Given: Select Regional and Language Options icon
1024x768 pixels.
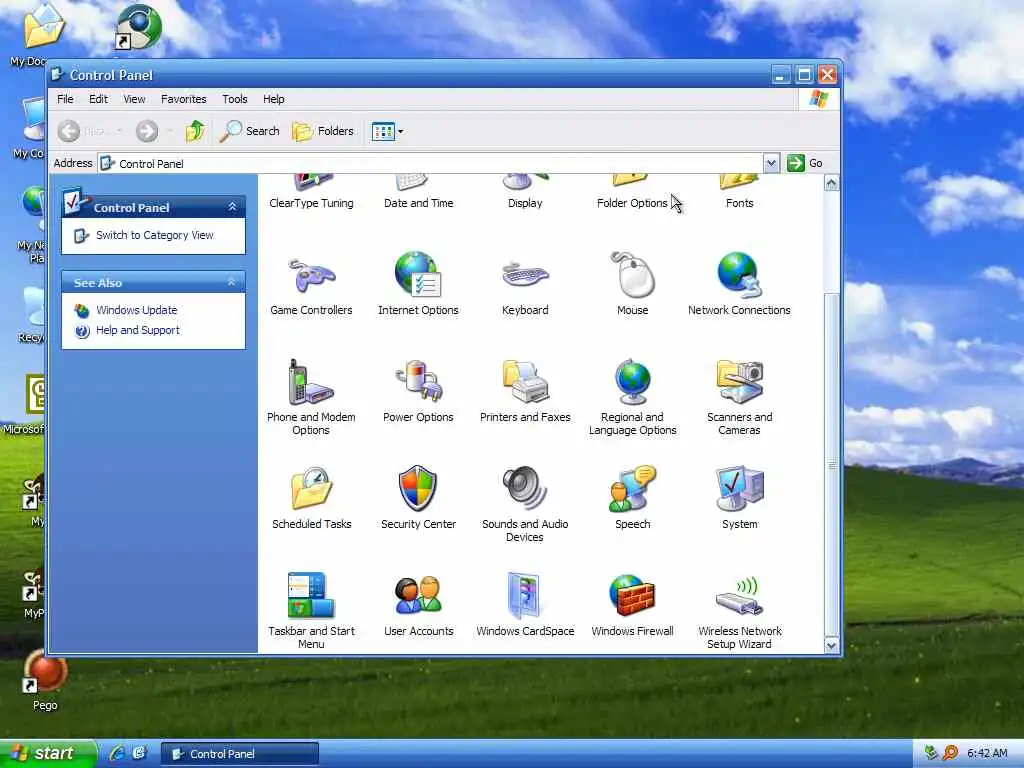Looking at the screenshot, I should pos(632,382).
